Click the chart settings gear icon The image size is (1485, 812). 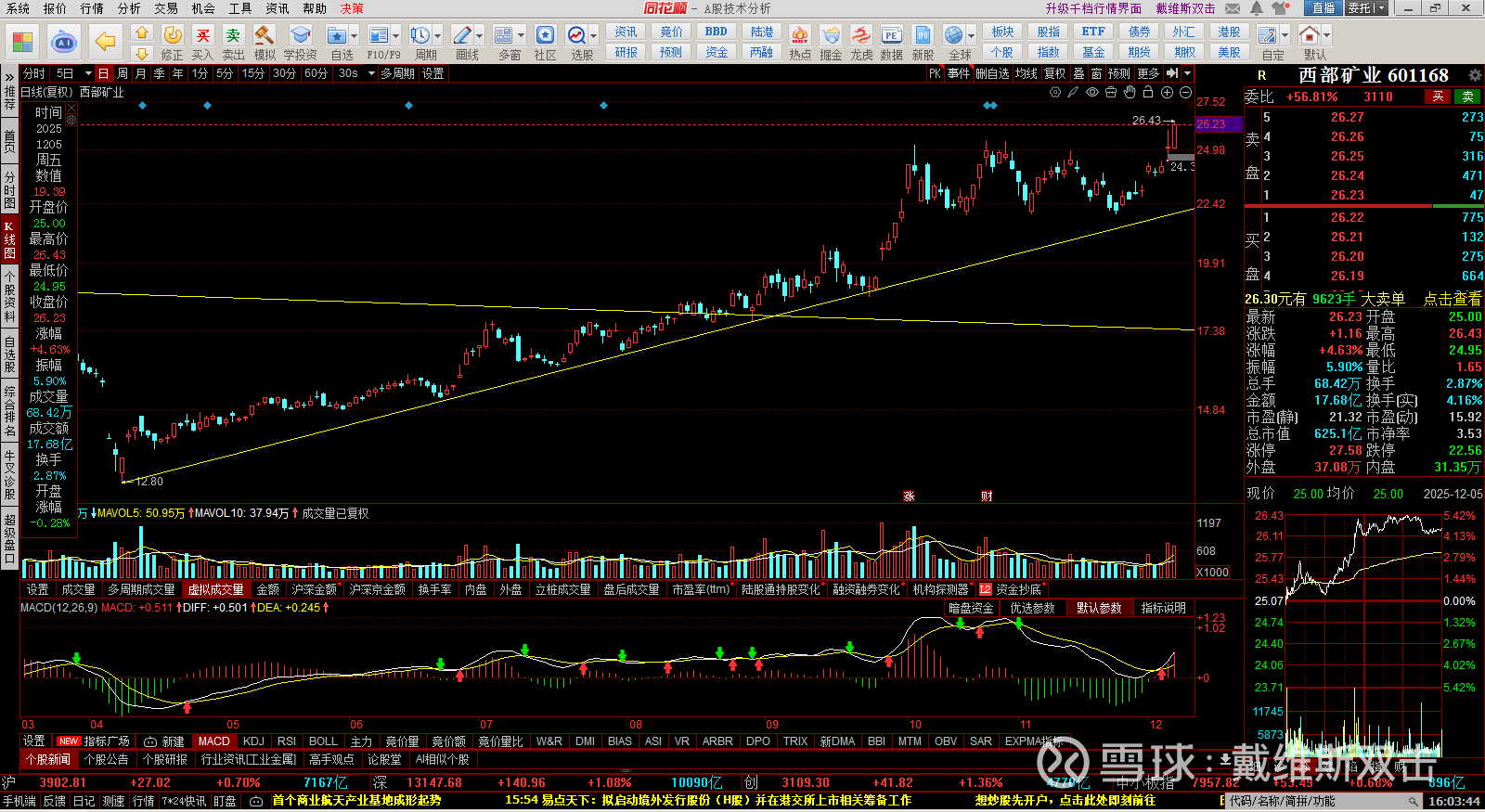pyautogui.click(x=1055, y=92)
